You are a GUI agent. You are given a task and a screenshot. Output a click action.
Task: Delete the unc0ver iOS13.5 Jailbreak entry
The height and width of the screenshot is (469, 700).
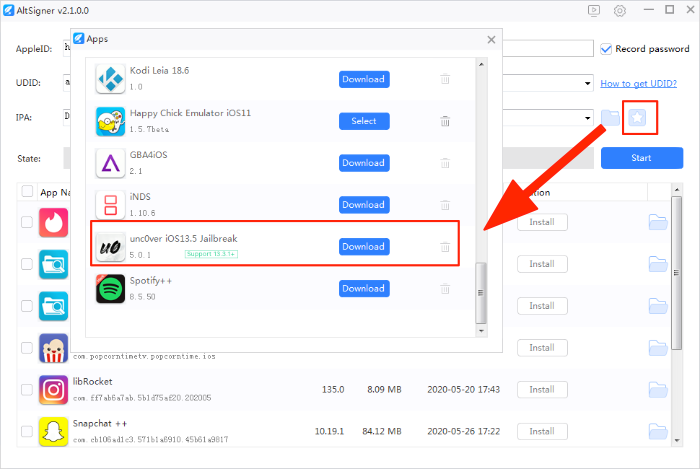(x=445, y=247)
